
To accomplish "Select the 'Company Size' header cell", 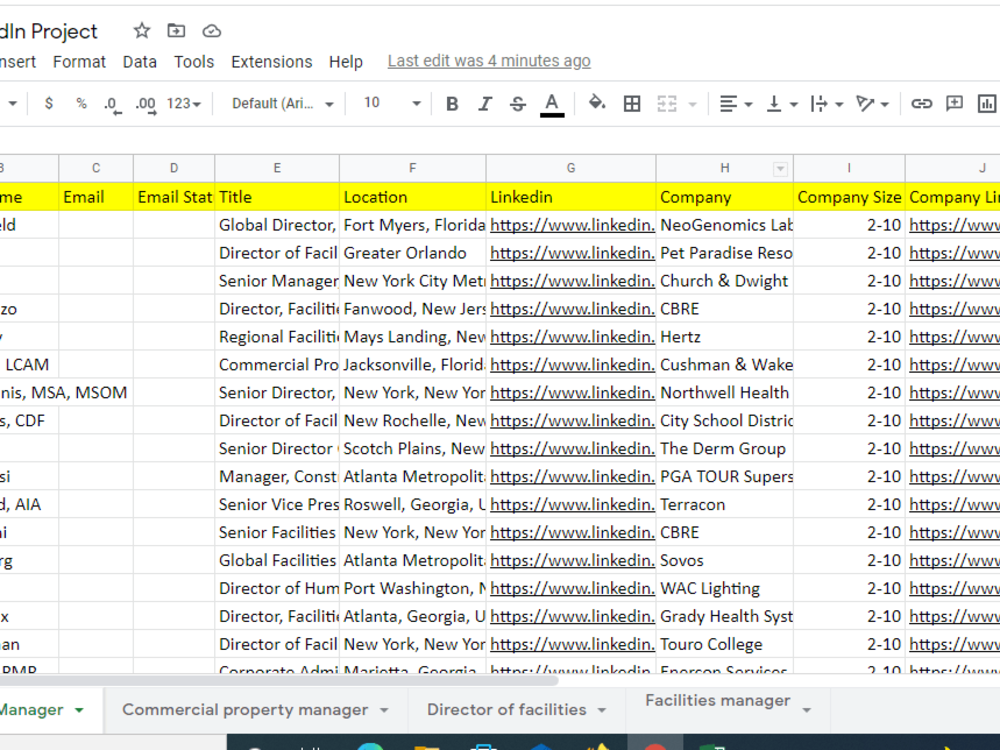I will pos(849,197).
